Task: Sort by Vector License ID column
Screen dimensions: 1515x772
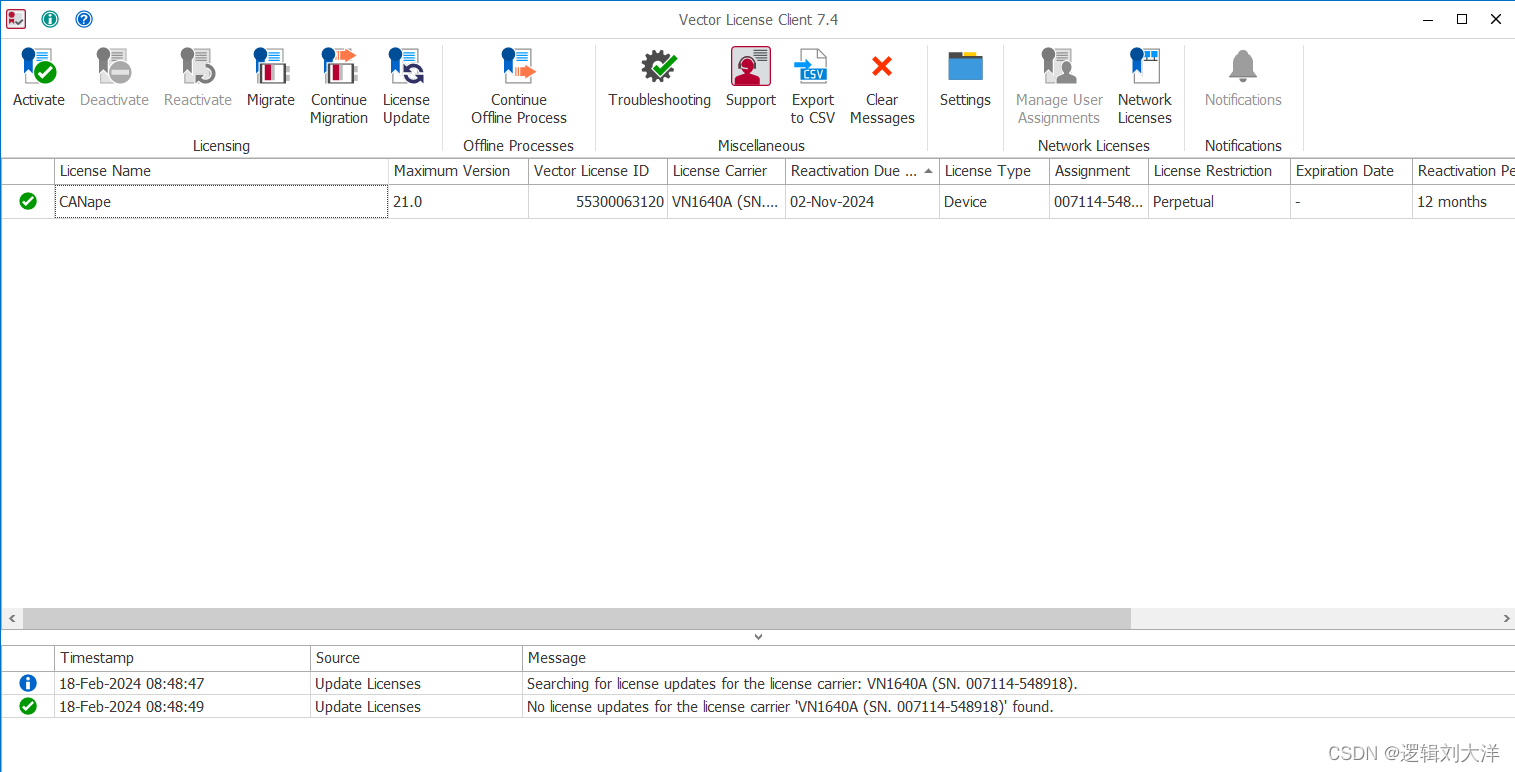Action: pos(598,171)
